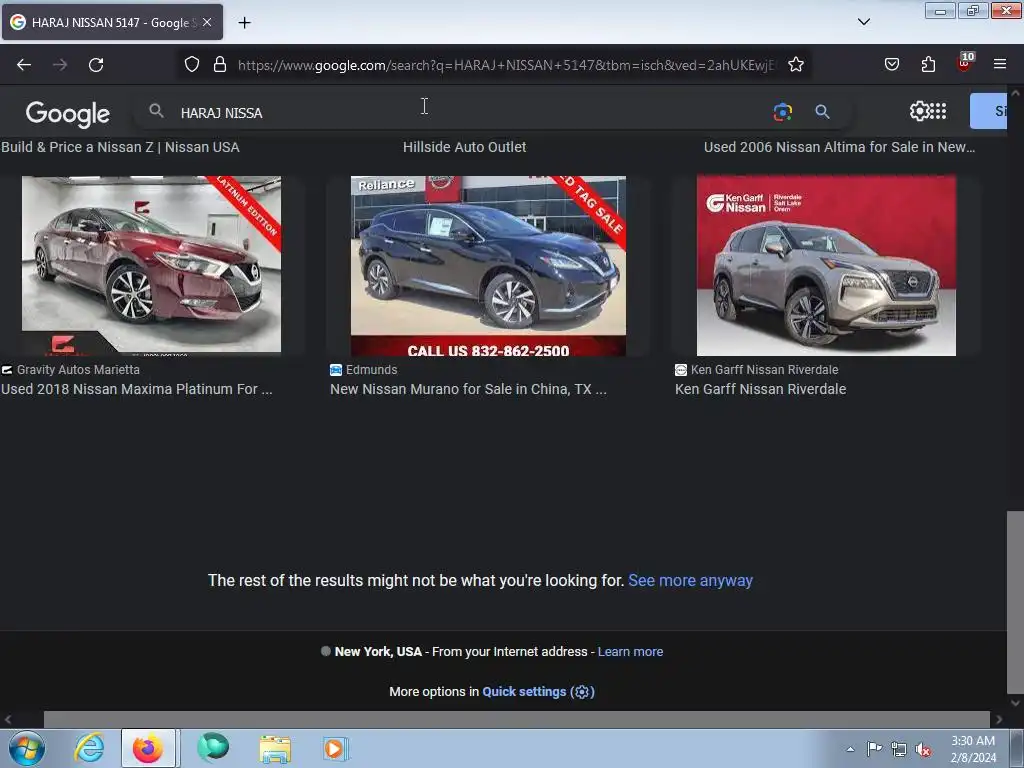
Task: Reload the current page
Action: (96, 65)
